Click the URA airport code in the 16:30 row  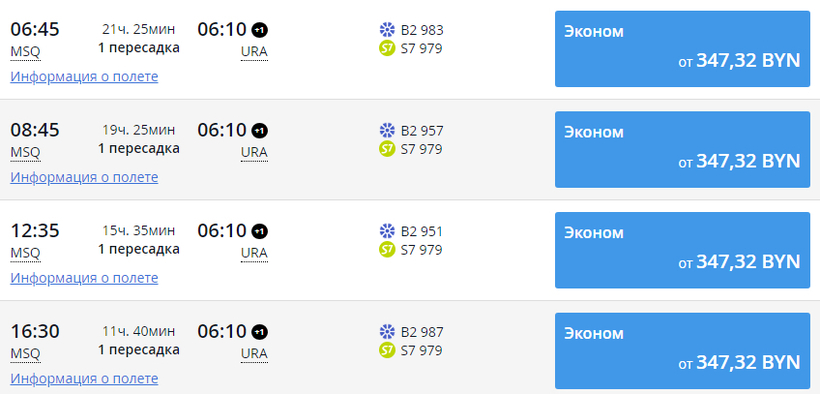[254, 354]
